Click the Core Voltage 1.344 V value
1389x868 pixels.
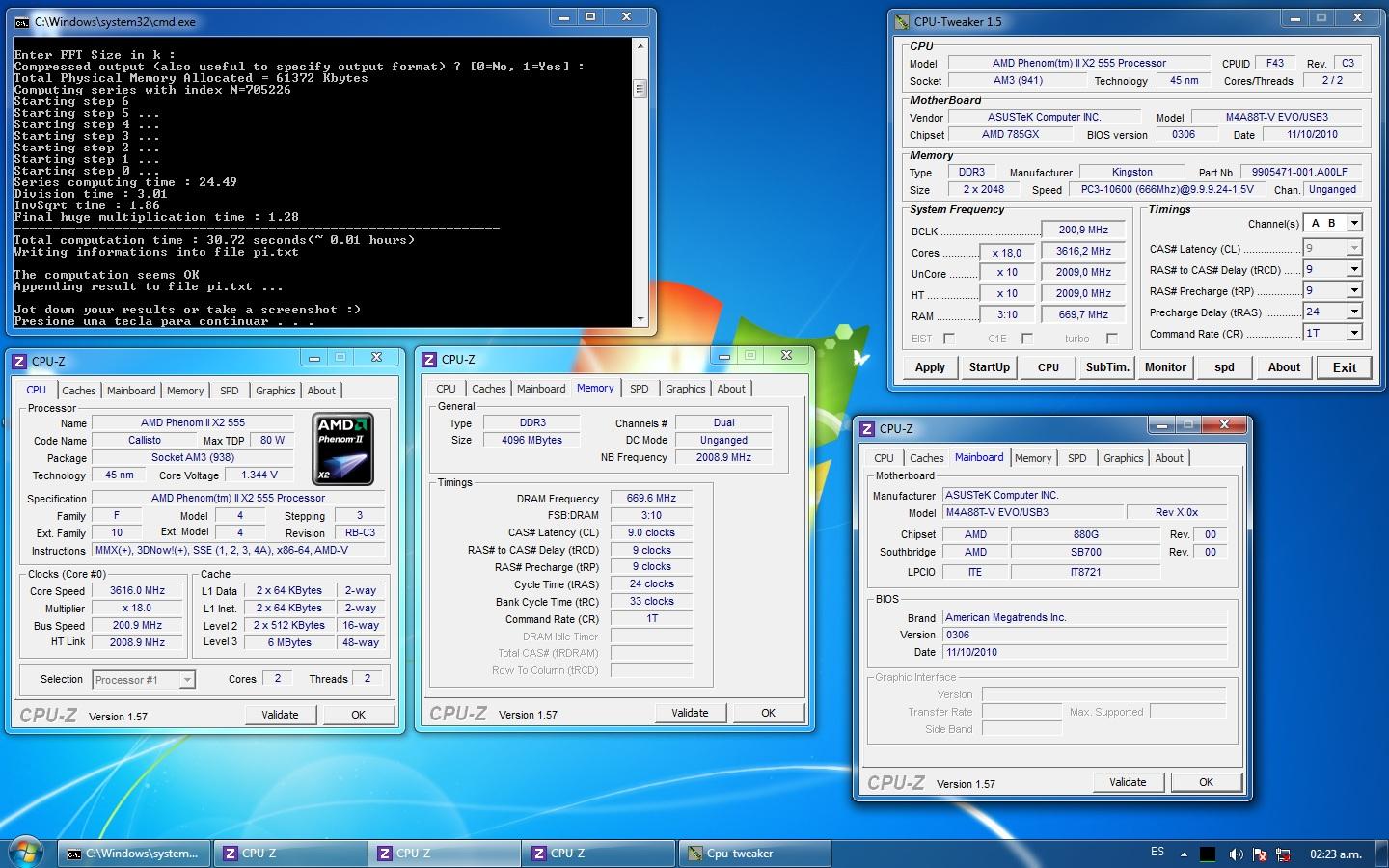pyautogui.click(x=259, y=475)
